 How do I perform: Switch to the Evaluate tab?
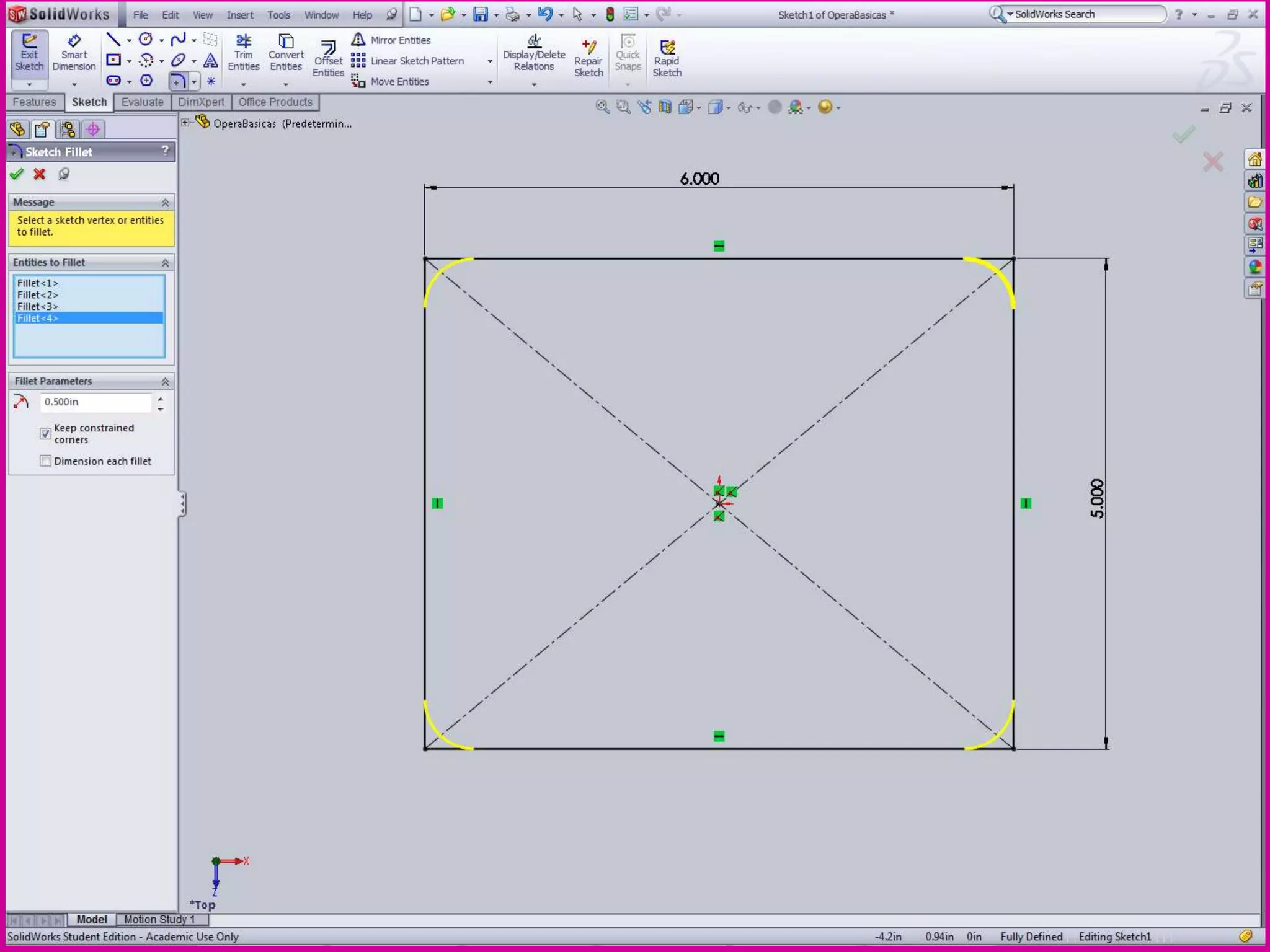142,102
